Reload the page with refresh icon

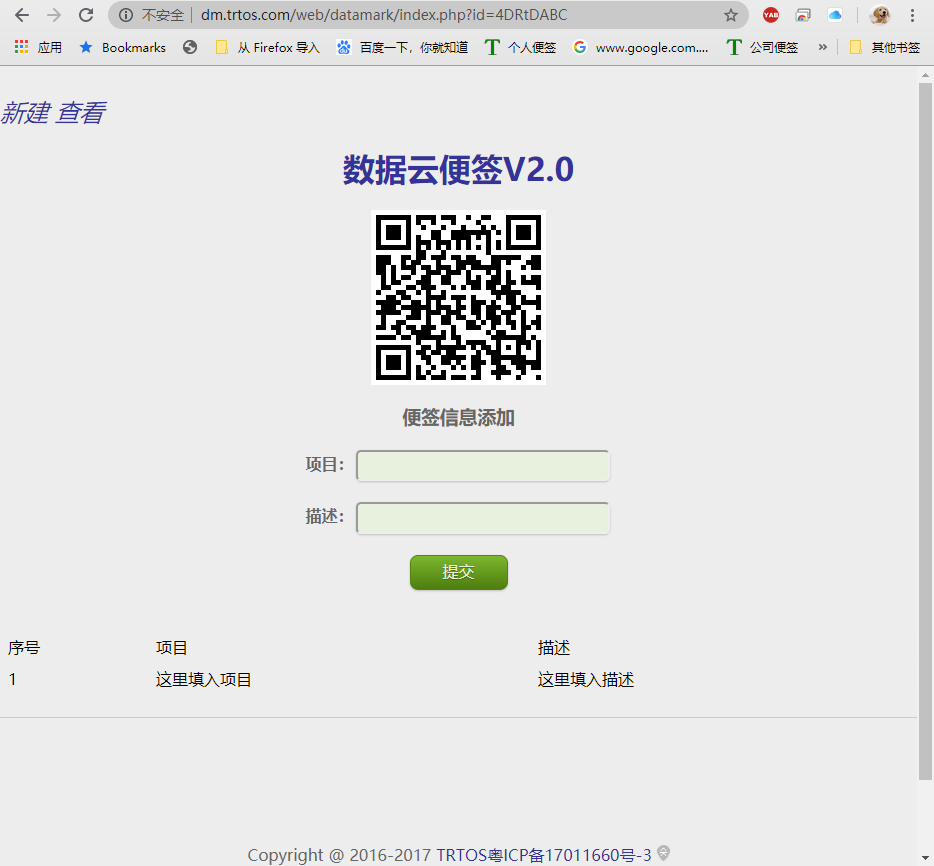[86, 15]
